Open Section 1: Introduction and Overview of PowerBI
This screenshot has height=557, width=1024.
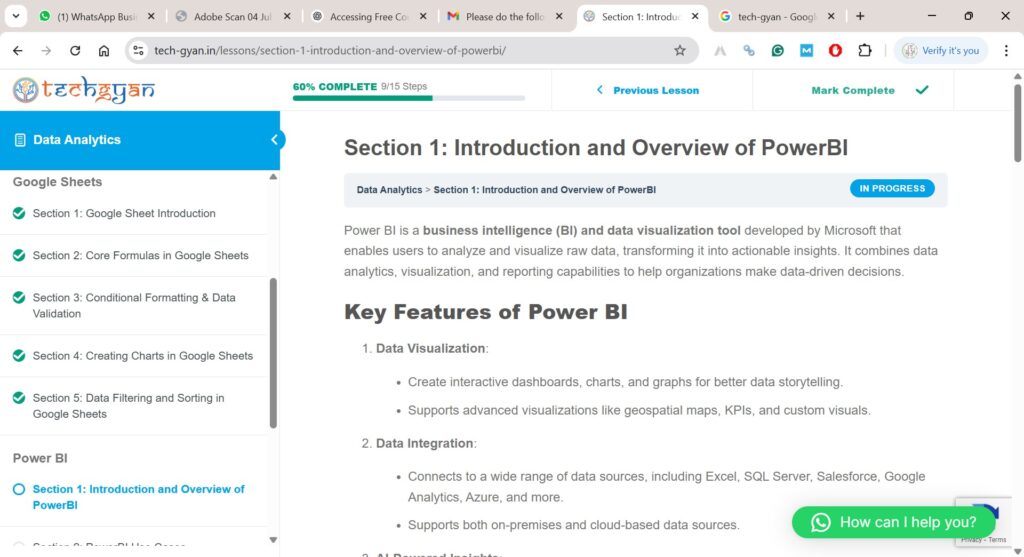tap(138, 497)
